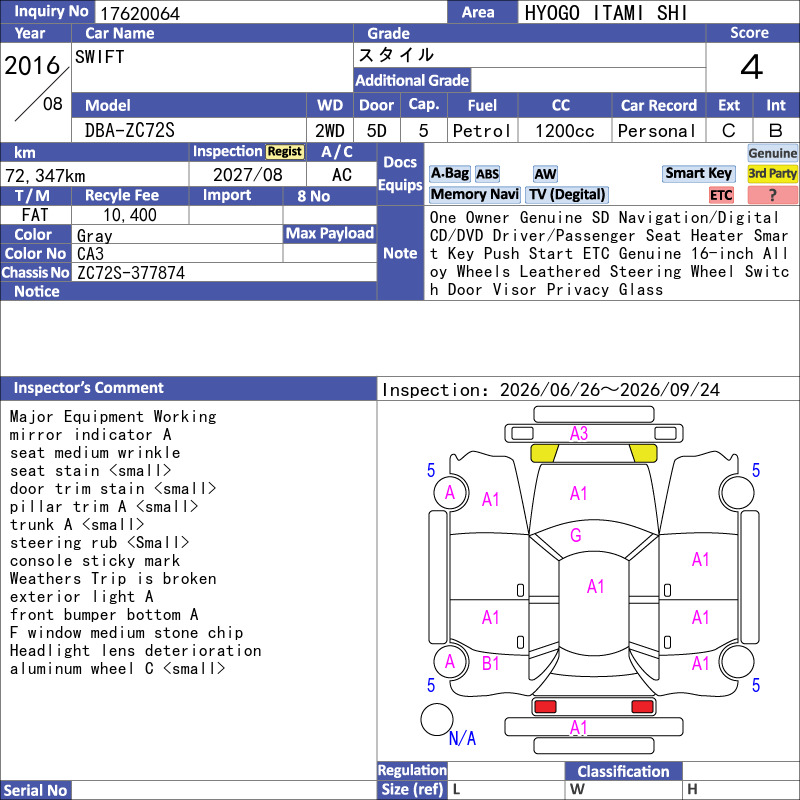800x800 pixels.
Task: Click the area value HYOGO ITAMI SHI
Action: click(606, 13)
